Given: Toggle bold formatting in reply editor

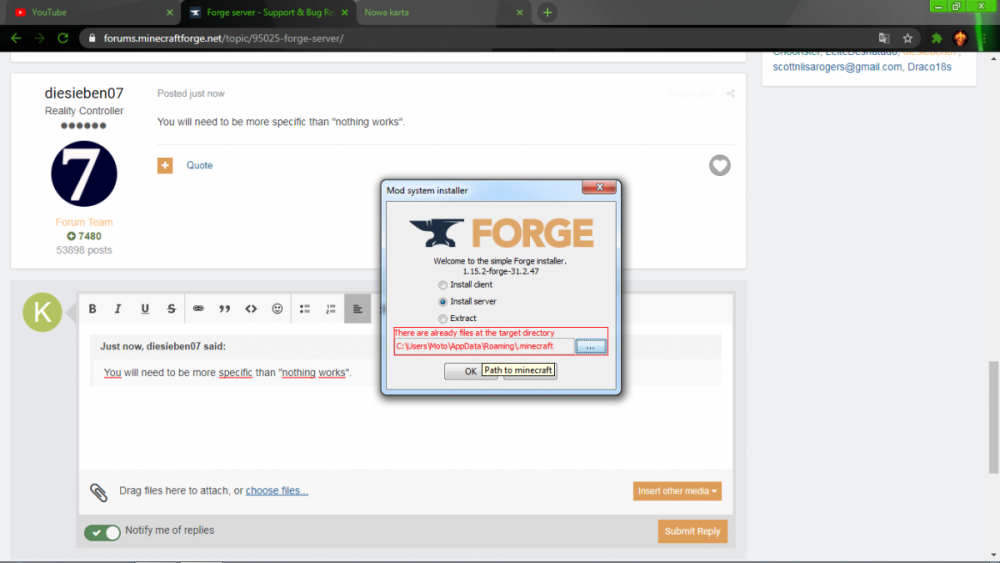Looking at the screenshot, I should click(93, 309).
